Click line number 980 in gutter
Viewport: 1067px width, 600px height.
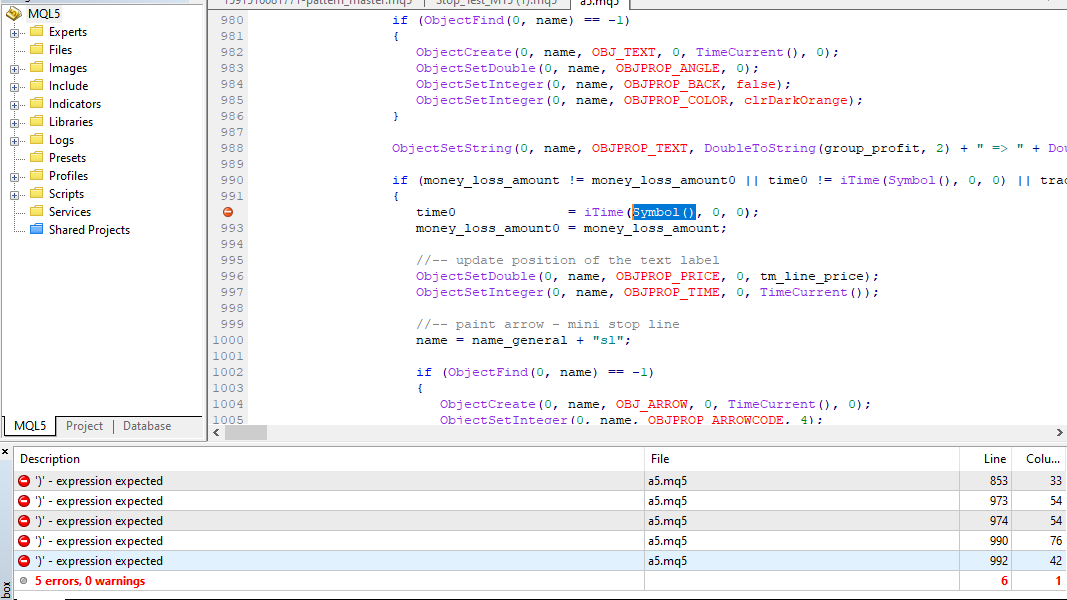tap(231, 20)
